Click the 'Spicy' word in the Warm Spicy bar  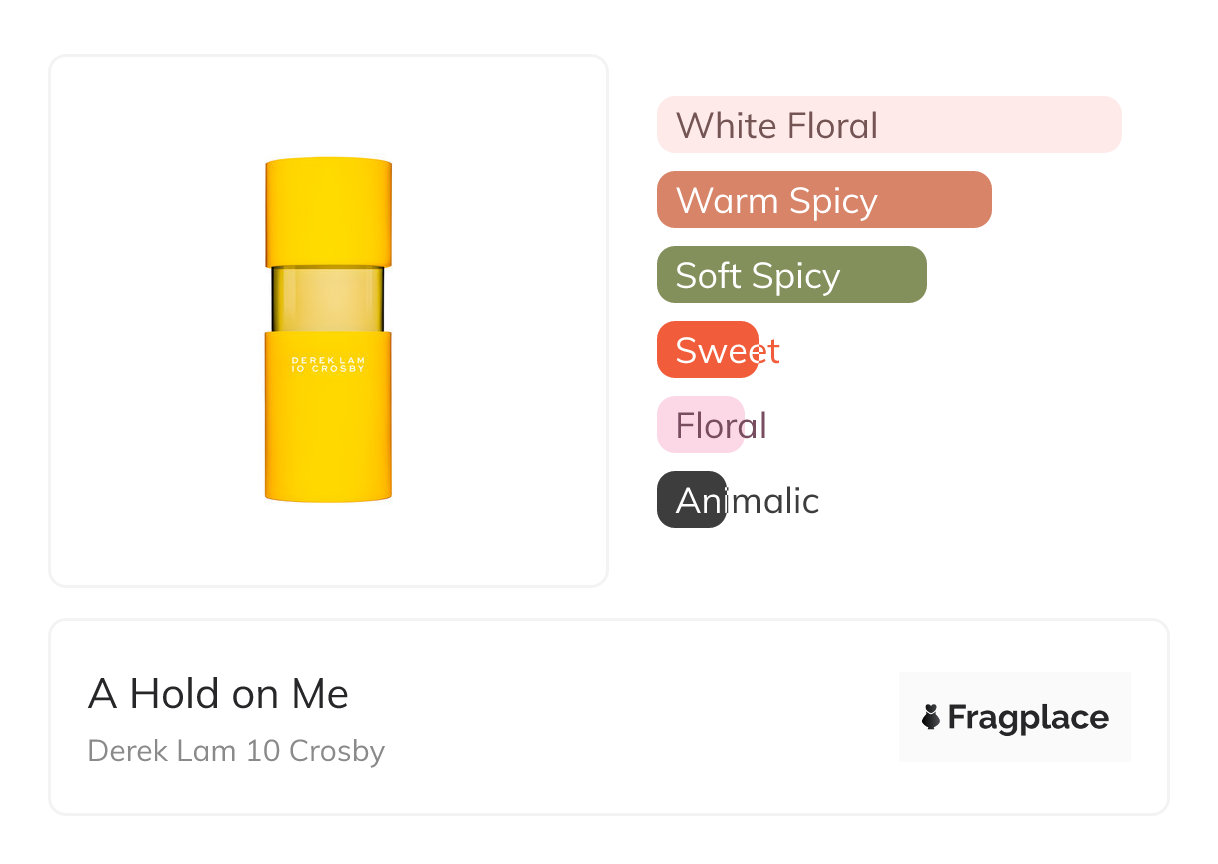tap(832, 201)
